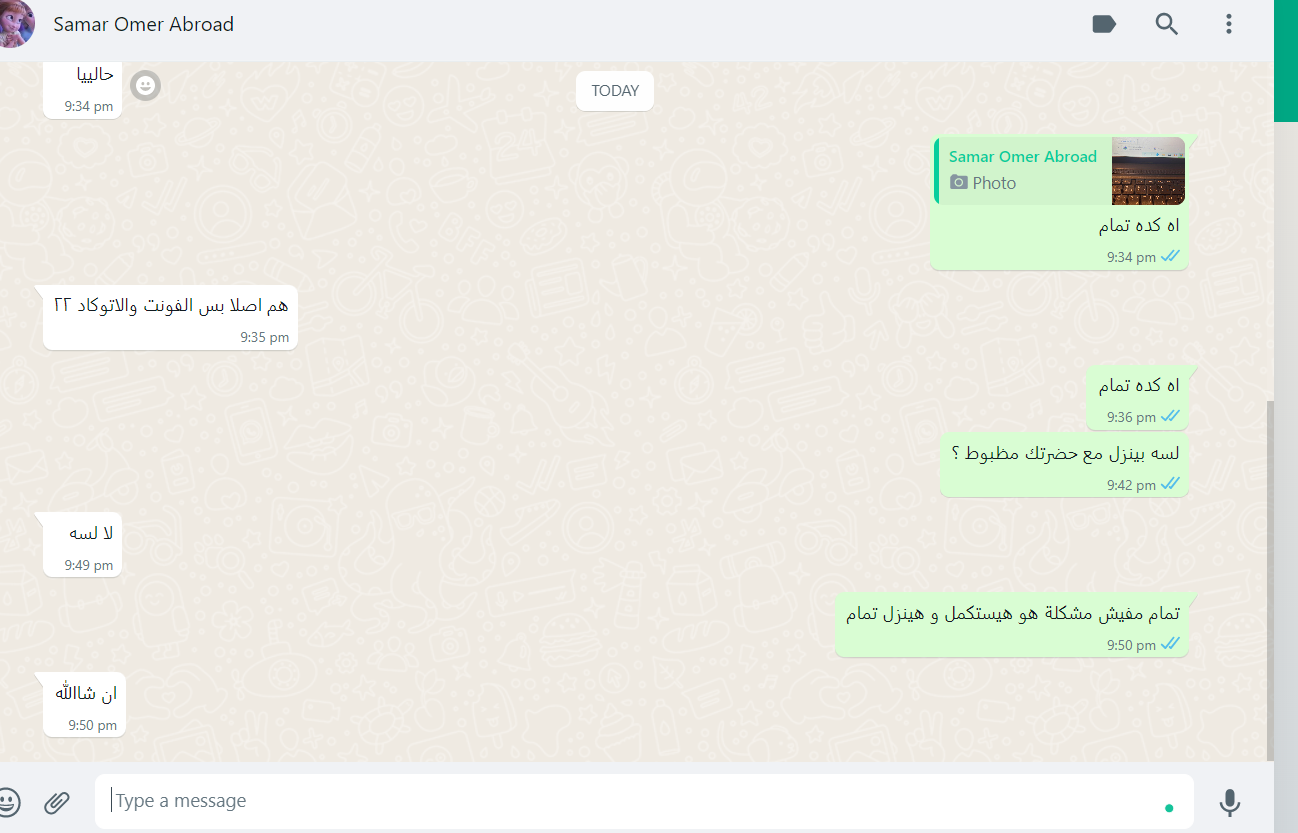Viewport: 1298px width, 833px height.
Task: React with emoji on 9:34 pm message
Action: pos(146,86)
